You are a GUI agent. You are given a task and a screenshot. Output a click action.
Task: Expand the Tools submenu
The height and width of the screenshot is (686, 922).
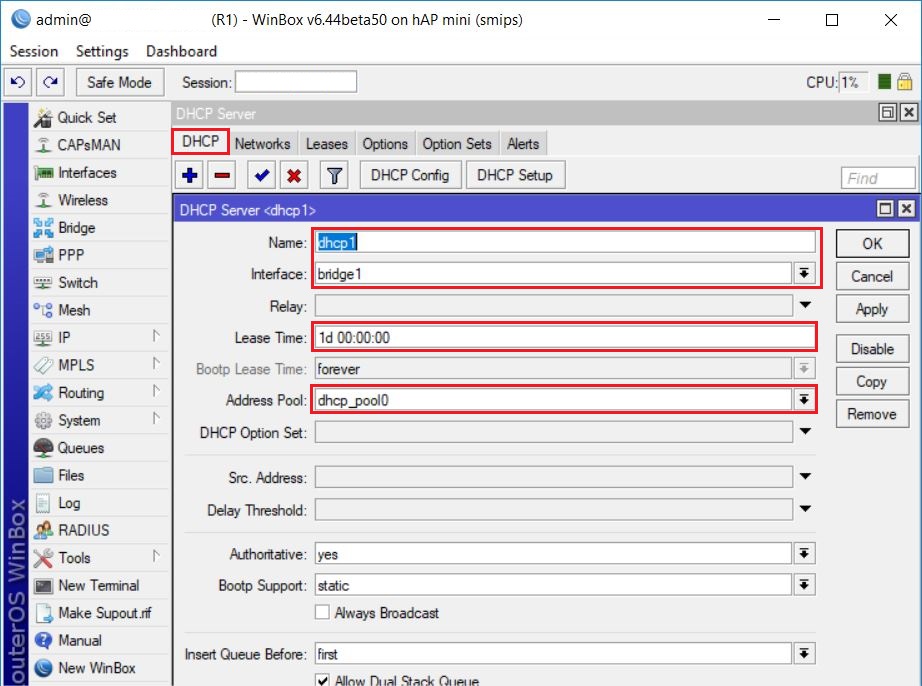coord(155,556)
